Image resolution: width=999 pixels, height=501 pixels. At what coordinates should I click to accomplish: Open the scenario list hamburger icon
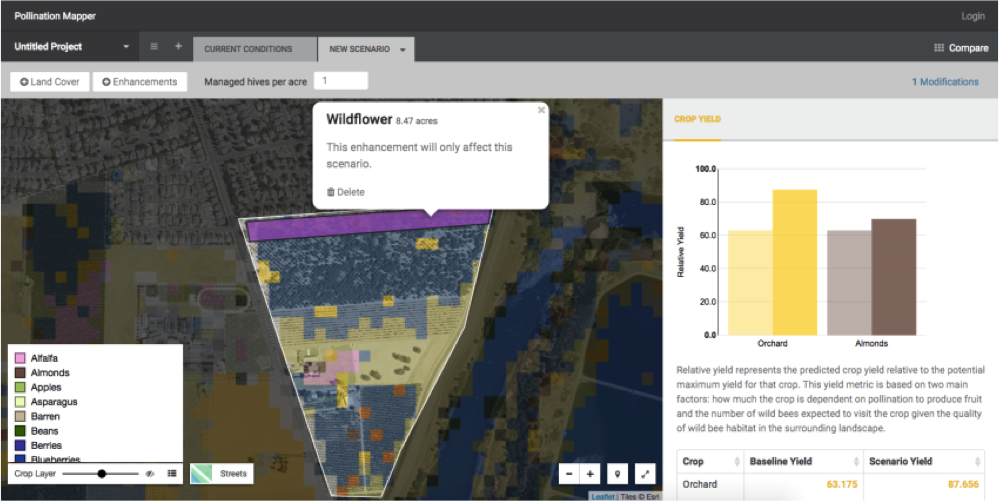click(x=154, y=47)
